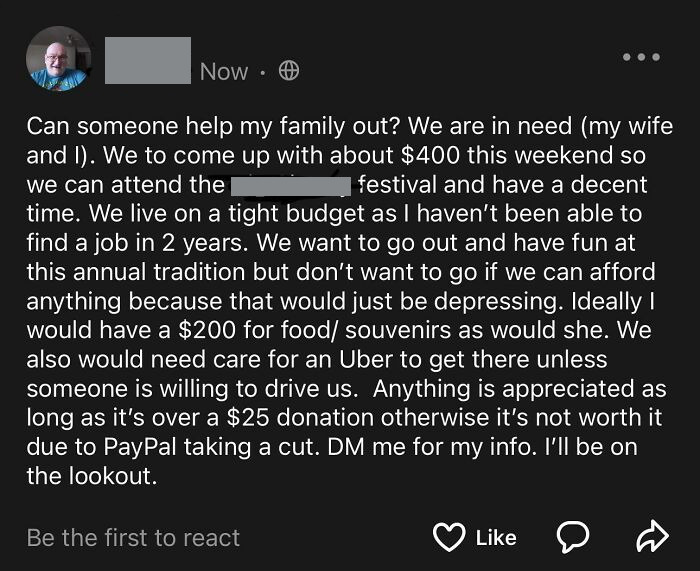The image size is (700, 571).
Task: Click the heart icon to like
Action: click(x=449, y=537)
